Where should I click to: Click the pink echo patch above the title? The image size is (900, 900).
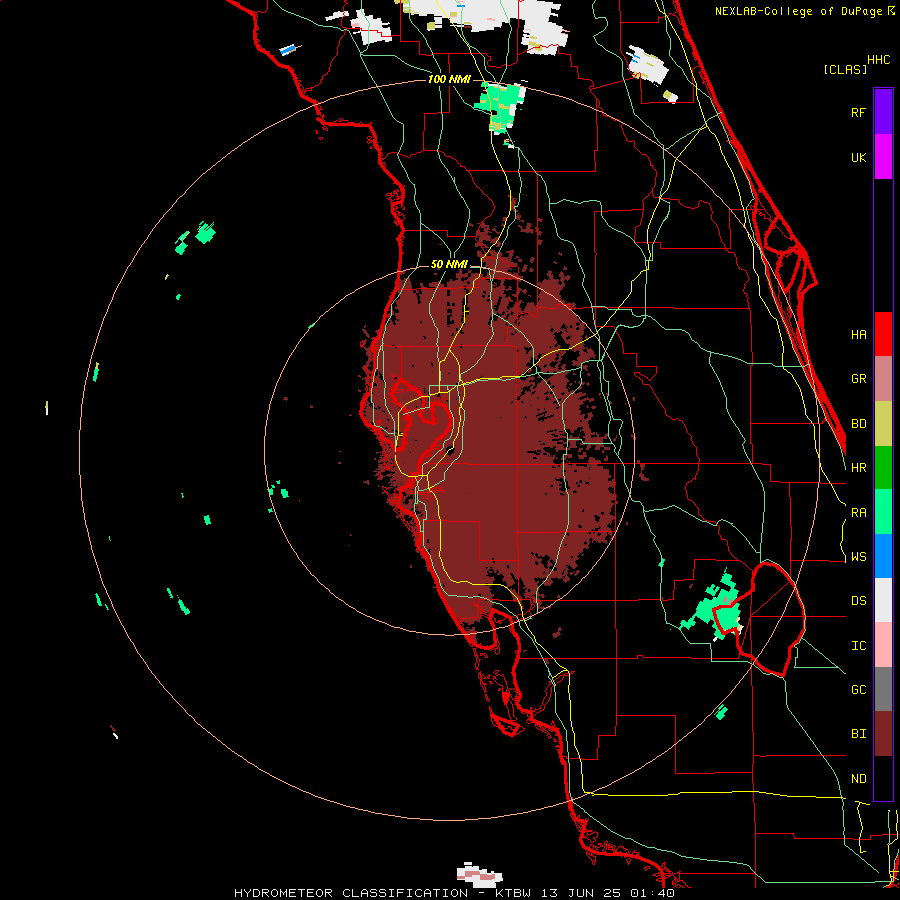pyautogui.click(x=480, y=875)
